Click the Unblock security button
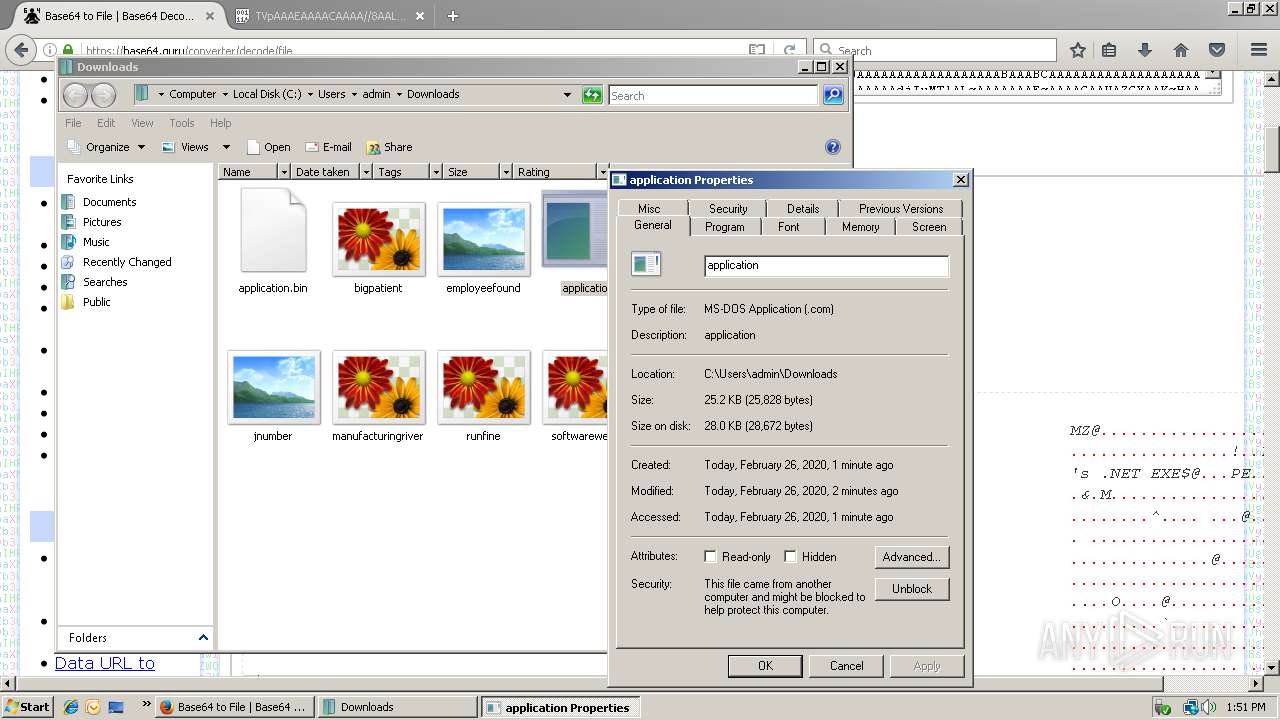The image size is (1280, 720). point(912,589)
